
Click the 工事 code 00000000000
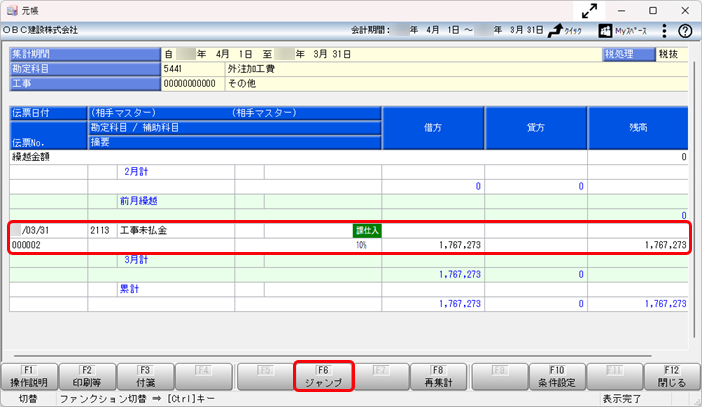[x=190, y=84]
